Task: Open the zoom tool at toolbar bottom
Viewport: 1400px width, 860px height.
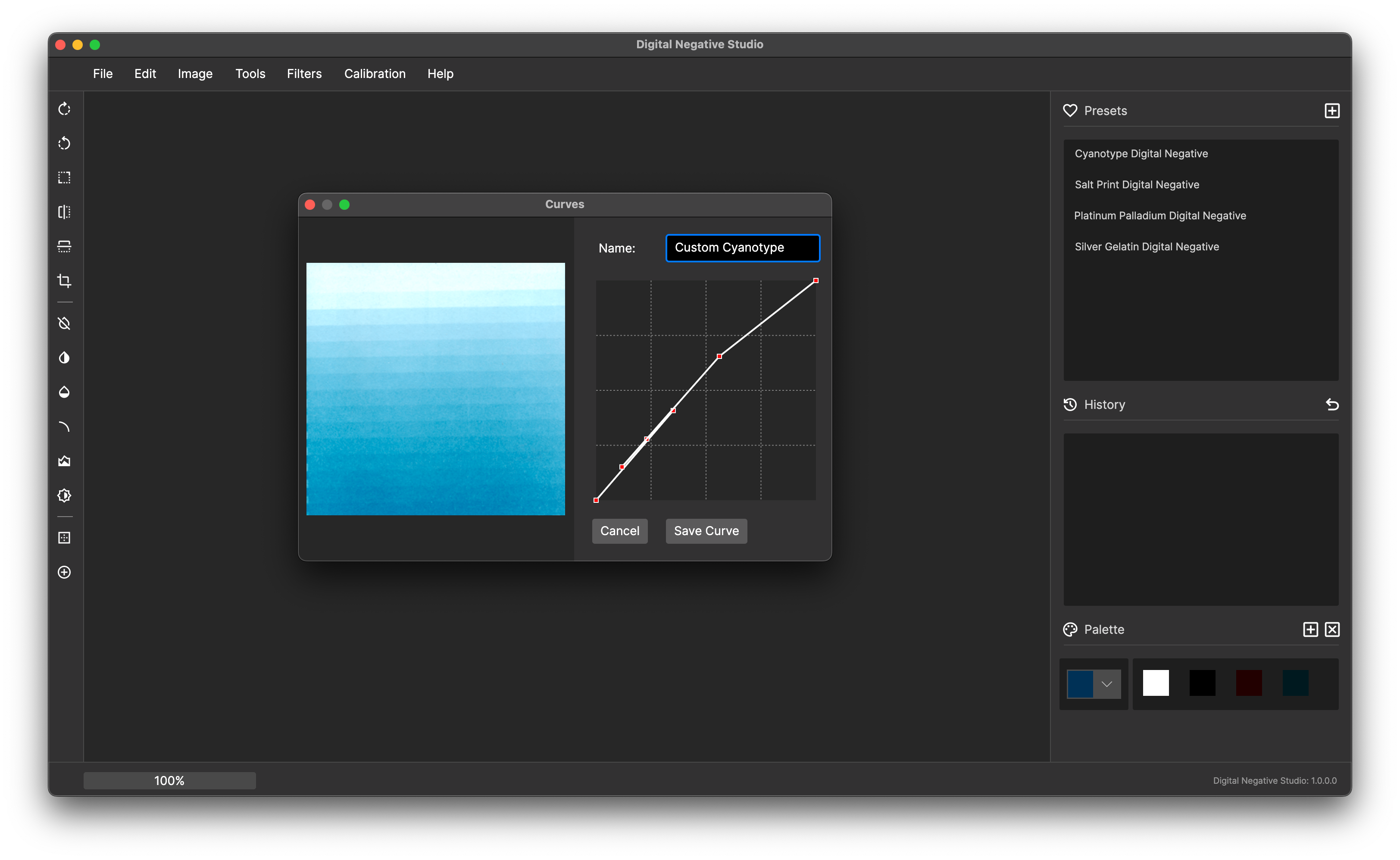Action: pos(64,573)
